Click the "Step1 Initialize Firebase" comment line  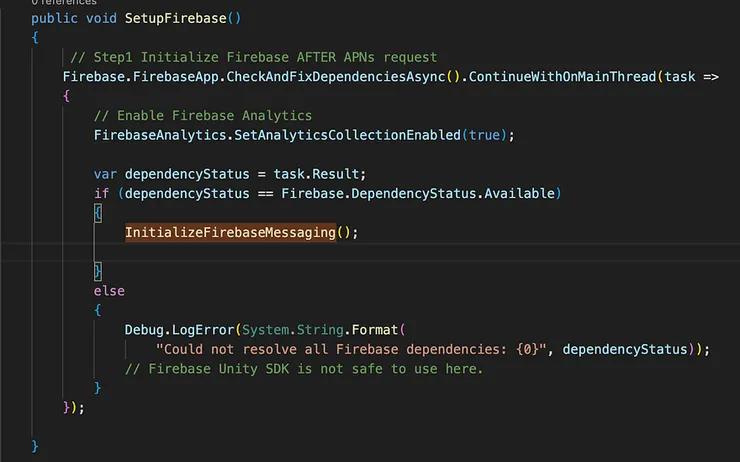(x=253, y=57)
